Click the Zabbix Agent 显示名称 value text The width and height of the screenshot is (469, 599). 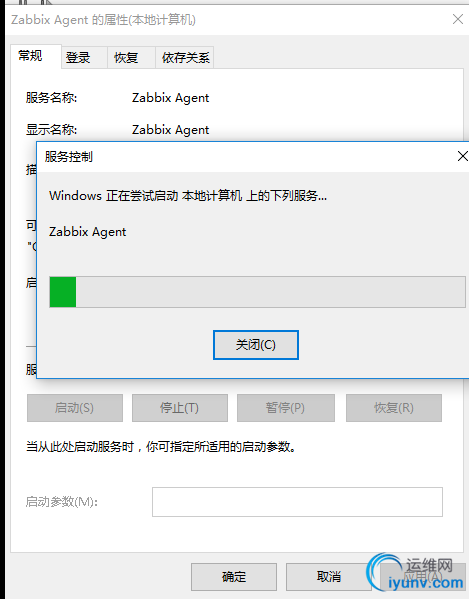click(170, 130)
